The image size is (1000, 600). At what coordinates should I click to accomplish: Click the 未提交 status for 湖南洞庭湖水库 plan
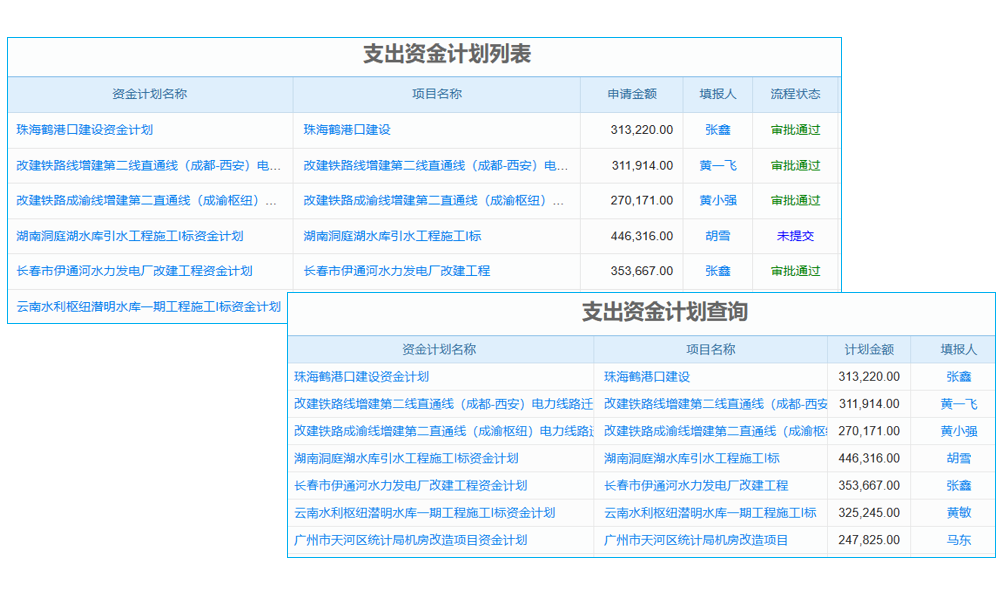pyautogui.click(x=795, y=235)
